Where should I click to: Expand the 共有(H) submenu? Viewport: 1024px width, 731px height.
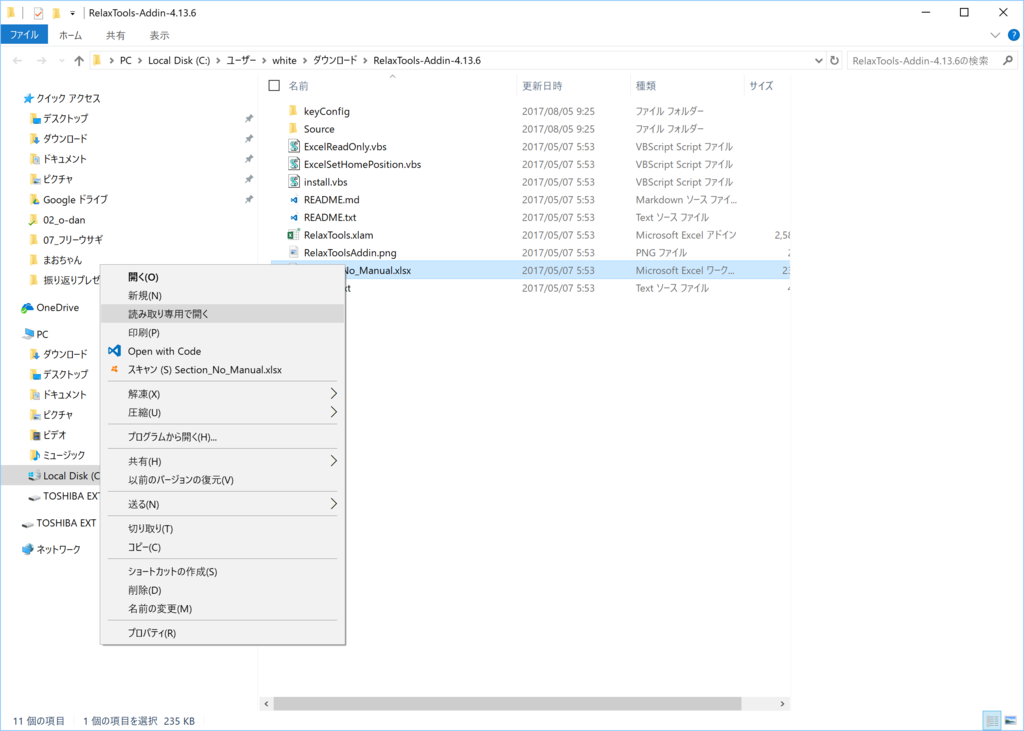[223, 461]
